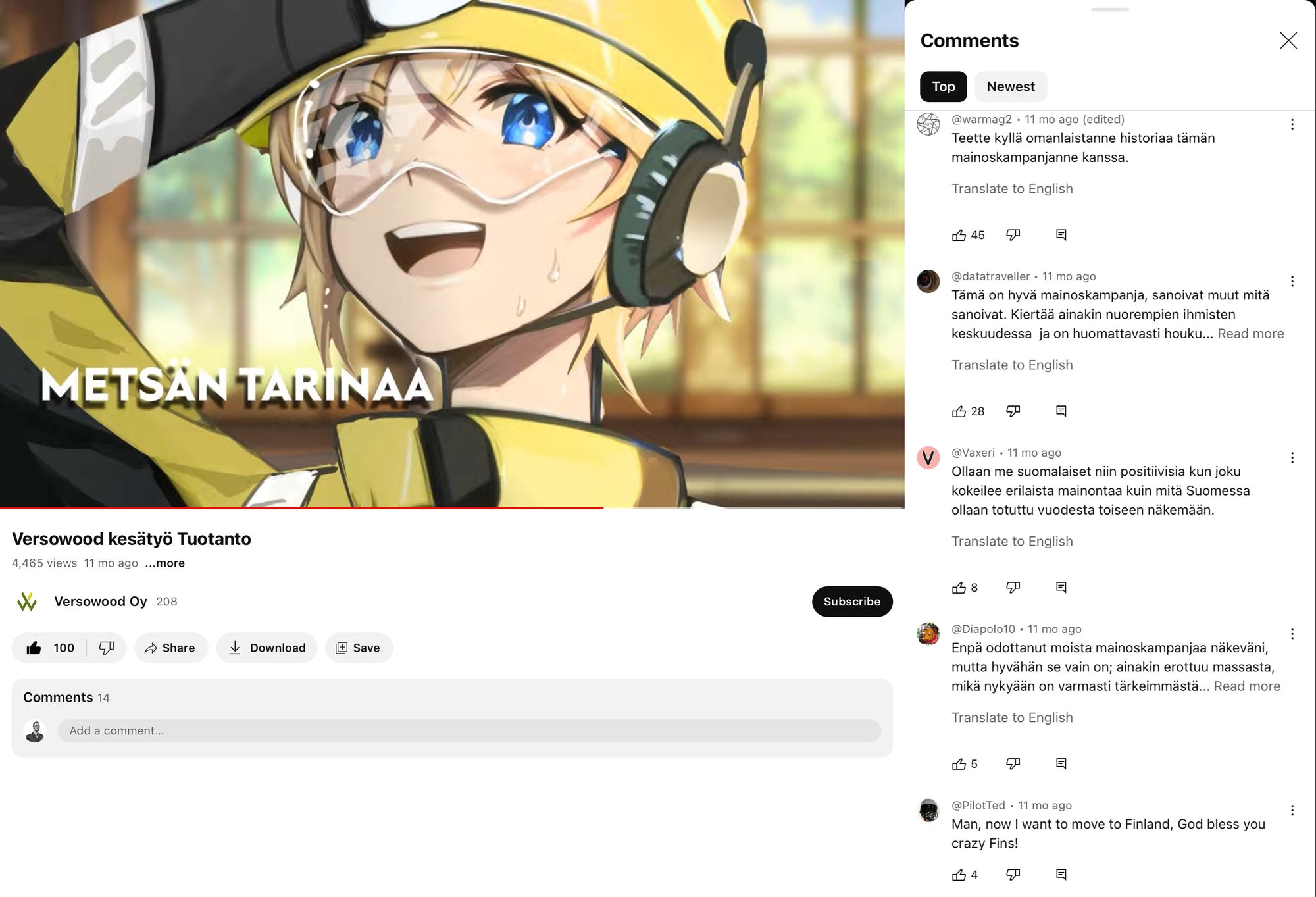Reply to the @warmag2 comment
The height and width of the screenshot is (897, 1316).
(x=1061, y=235)
